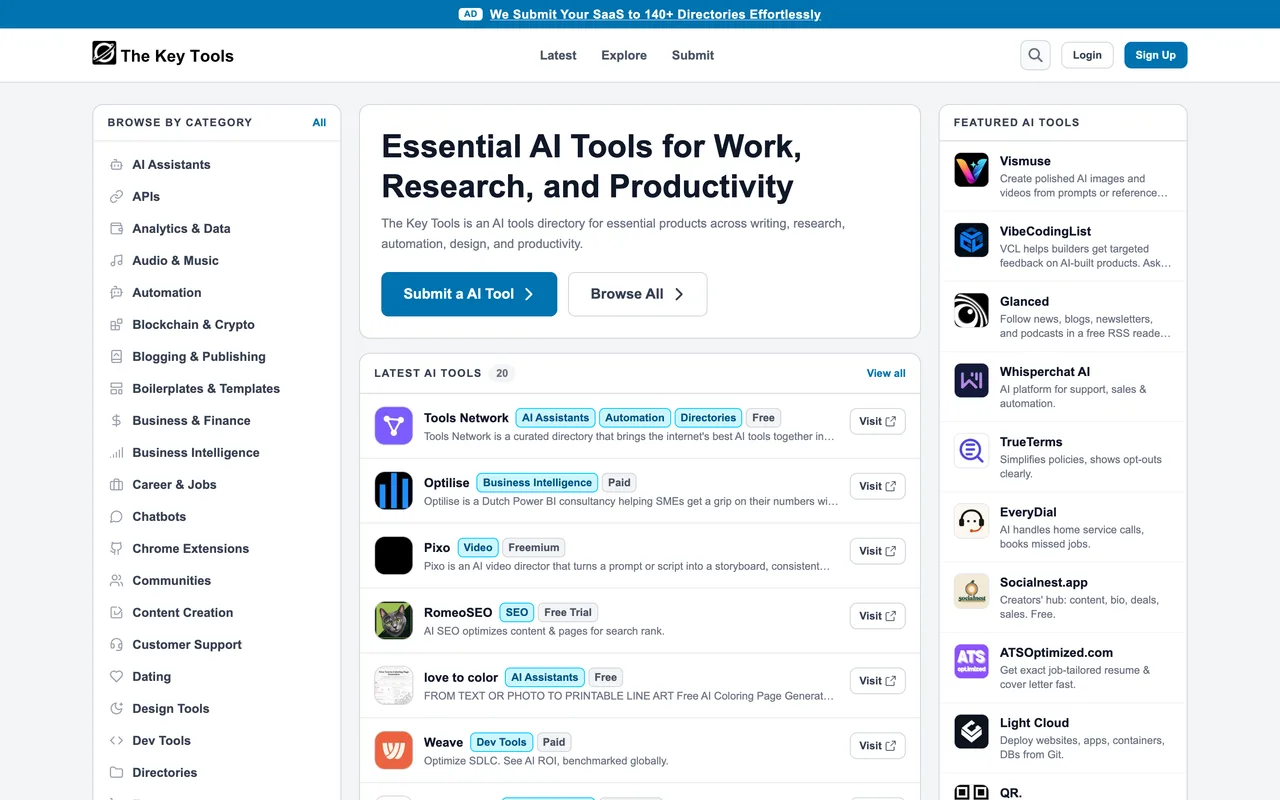Screen dimensions: 1280x800
Task: Open the Pixo black logo
Action: (394, 556)
